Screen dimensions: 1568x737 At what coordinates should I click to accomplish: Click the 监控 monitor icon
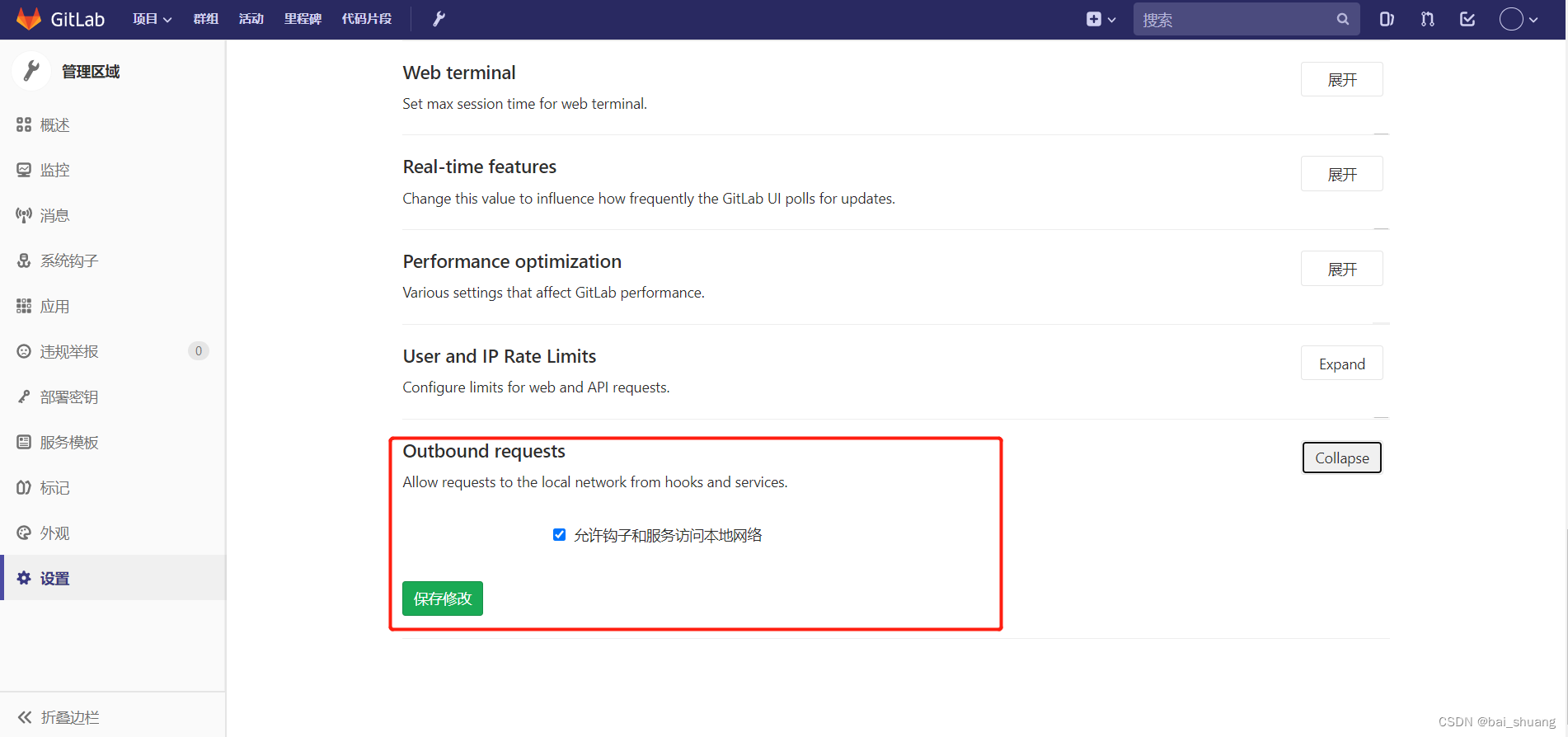click(x=24, y=170)
